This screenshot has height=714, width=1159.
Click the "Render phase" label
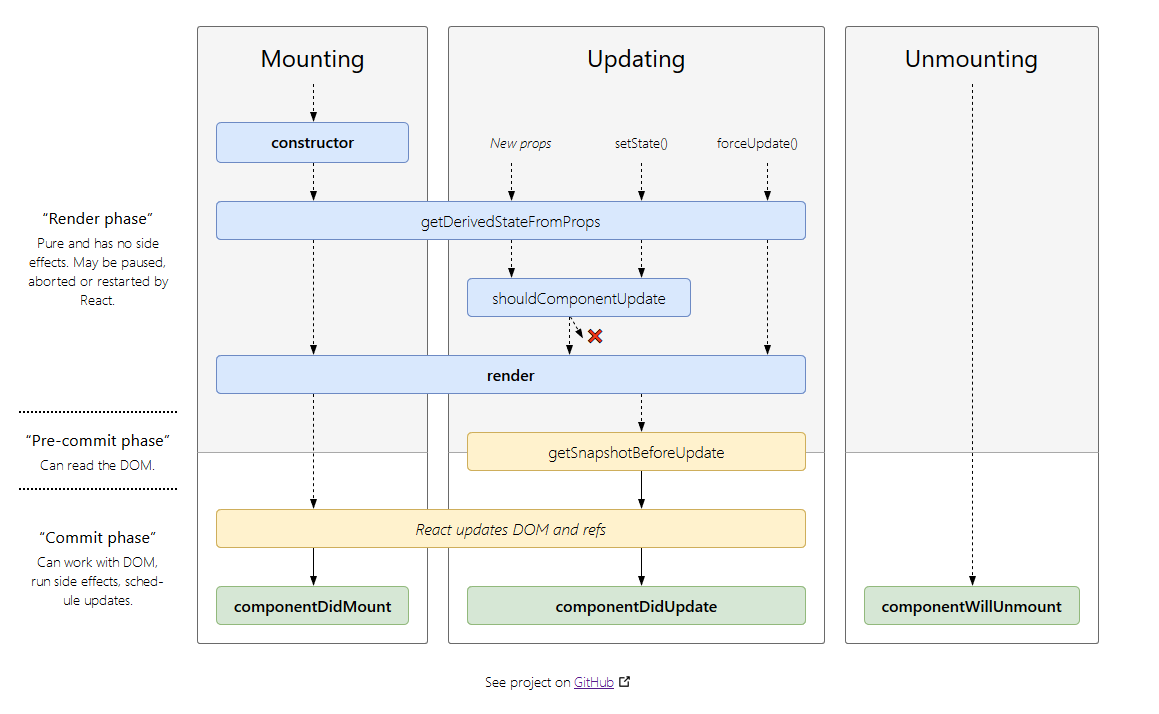[98, 219]
